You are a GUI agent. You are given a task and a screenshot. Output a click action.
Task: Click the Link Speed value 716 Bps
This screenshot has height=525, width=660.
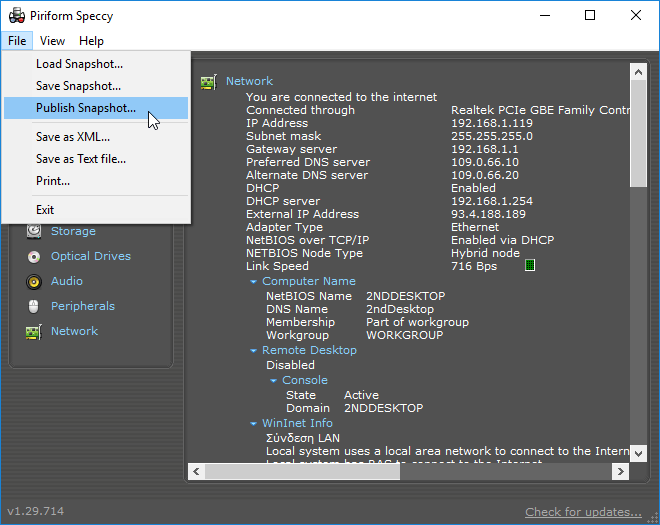[474, 266]
